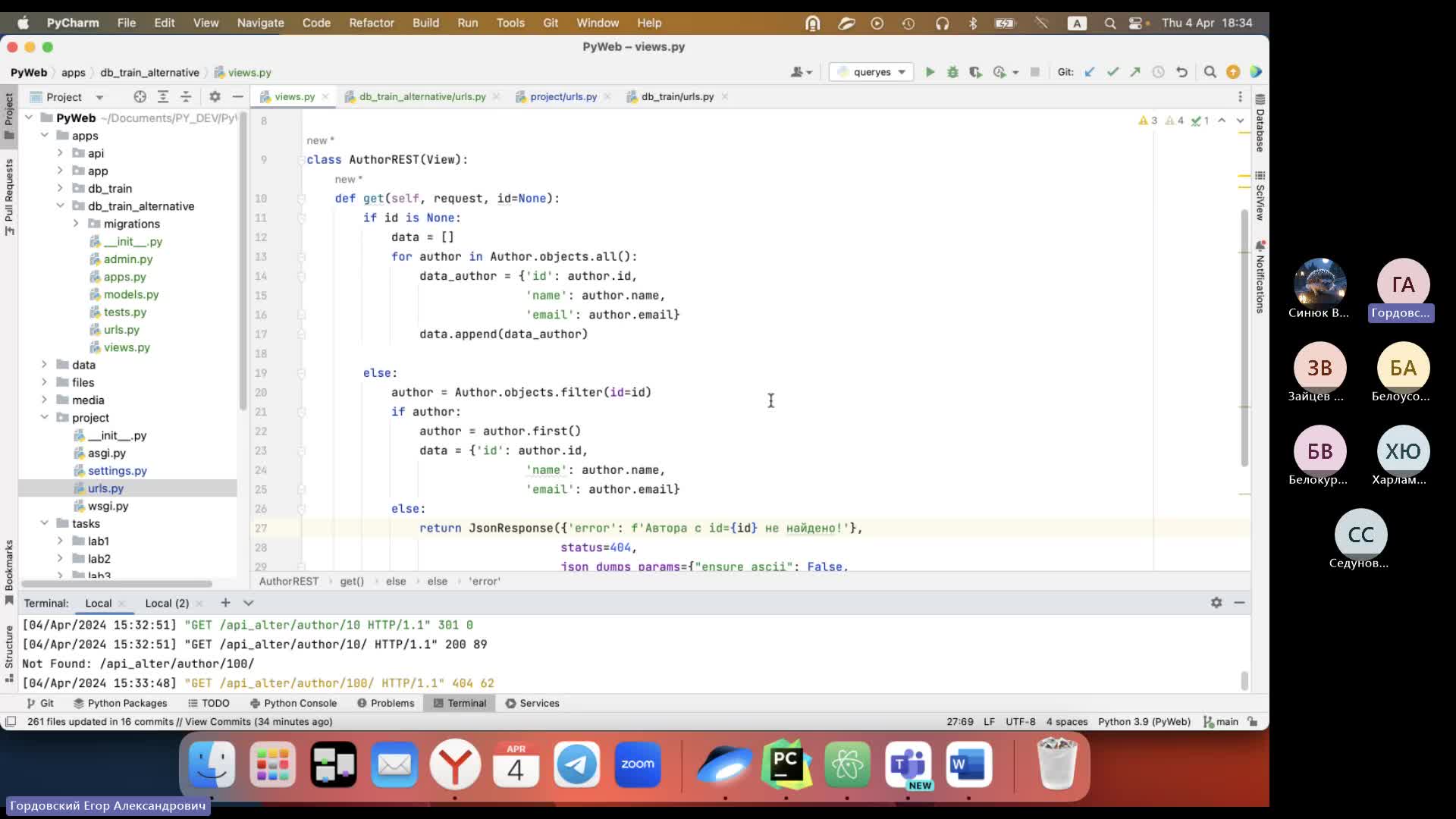
Task: Click the 4 spaces indent setting
Action: 1067,721
